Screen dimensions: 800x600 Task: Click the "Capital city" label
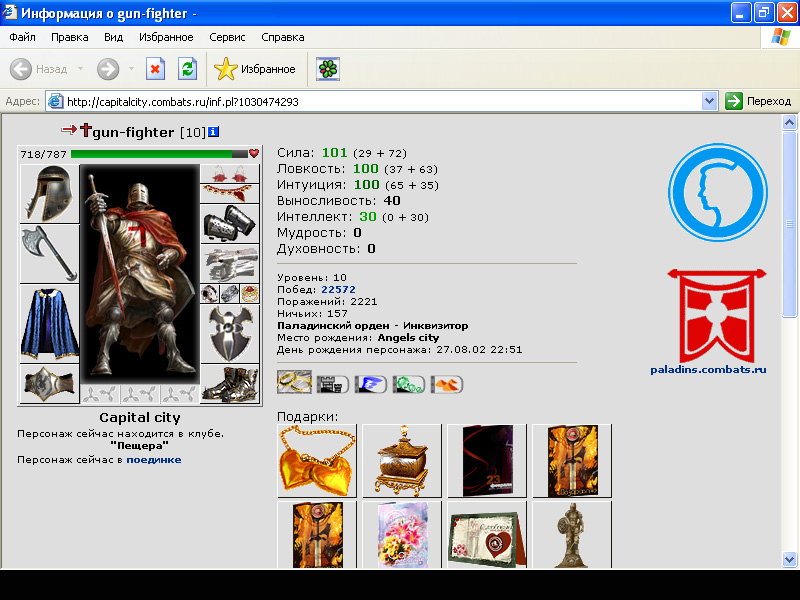[140, 417]
